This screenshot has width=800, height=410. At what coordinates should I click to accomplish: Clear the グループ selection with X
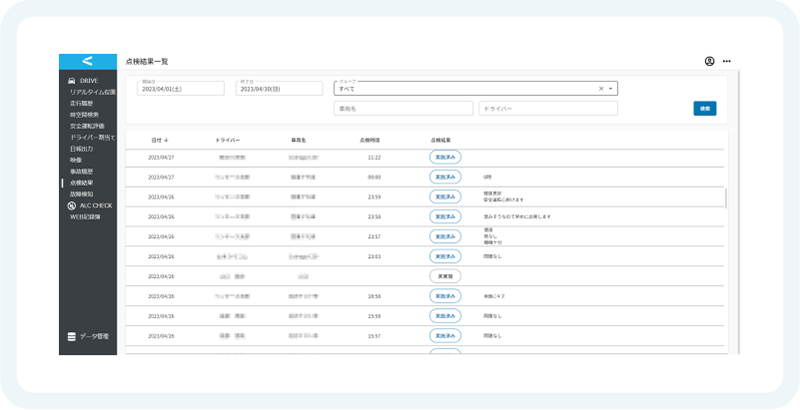click(601, 89)
